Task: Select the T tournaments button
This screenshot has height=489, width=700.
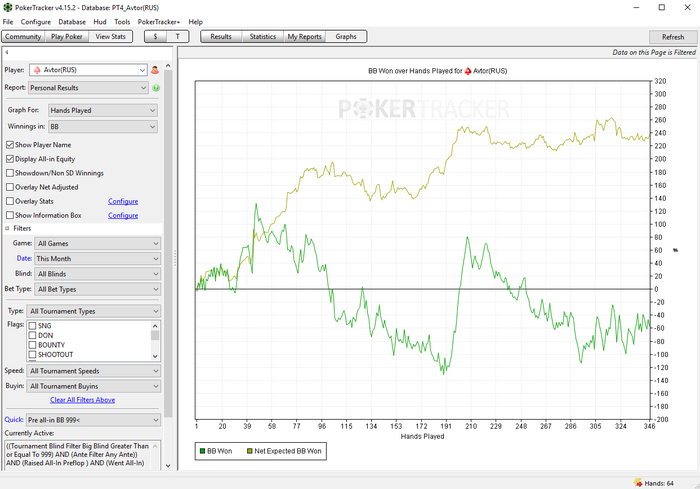Action: (x=177, y=37)
